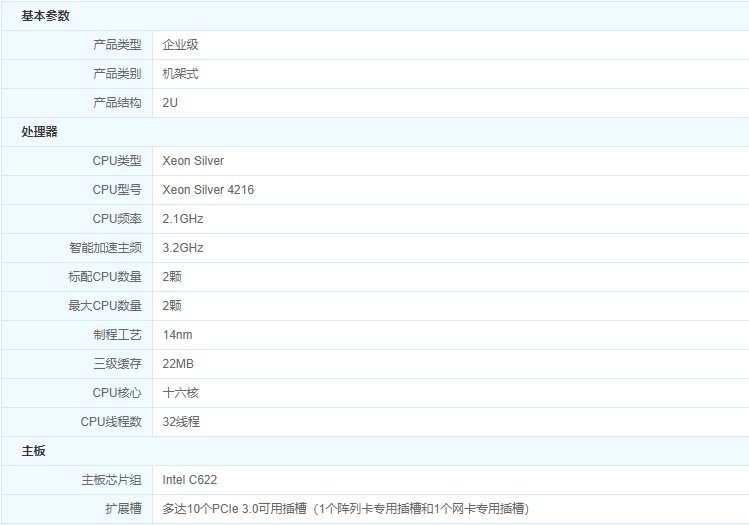Click the 主板 section header
This screenshot has width=749, height=525.
[x=34, y=451]
